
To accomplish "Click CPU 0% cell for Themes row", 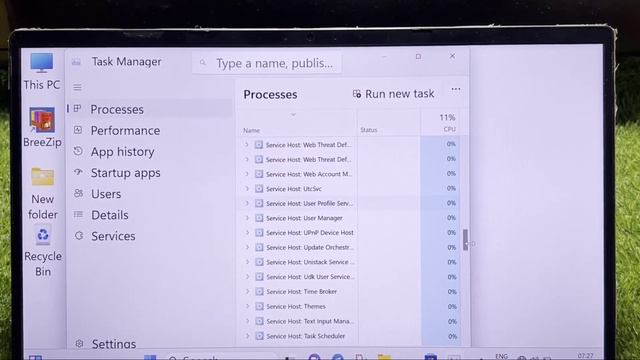I will click(x=441, y=307).
